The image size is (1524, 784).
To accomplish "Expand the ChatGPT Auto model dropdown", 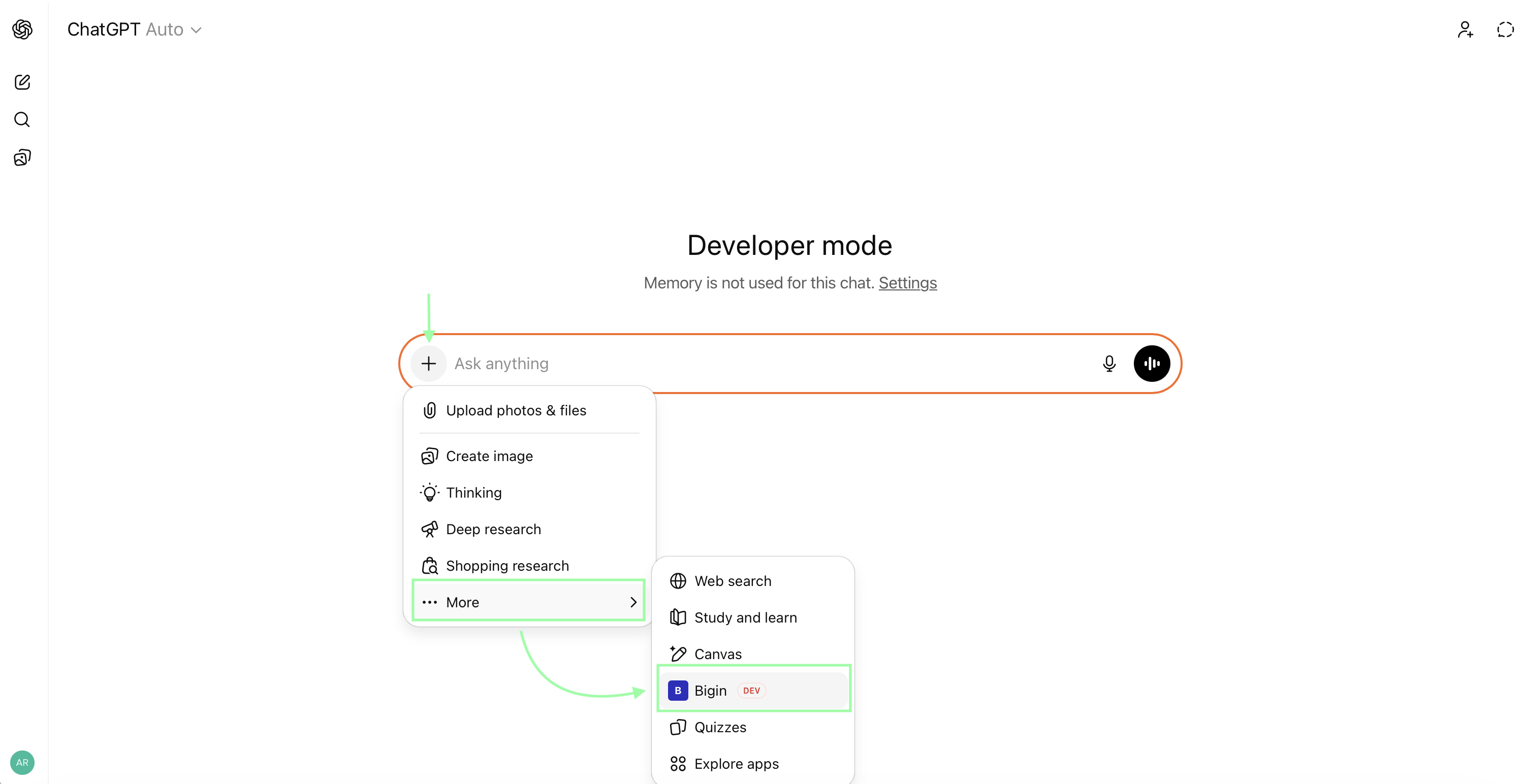I will tap(135, 29).
